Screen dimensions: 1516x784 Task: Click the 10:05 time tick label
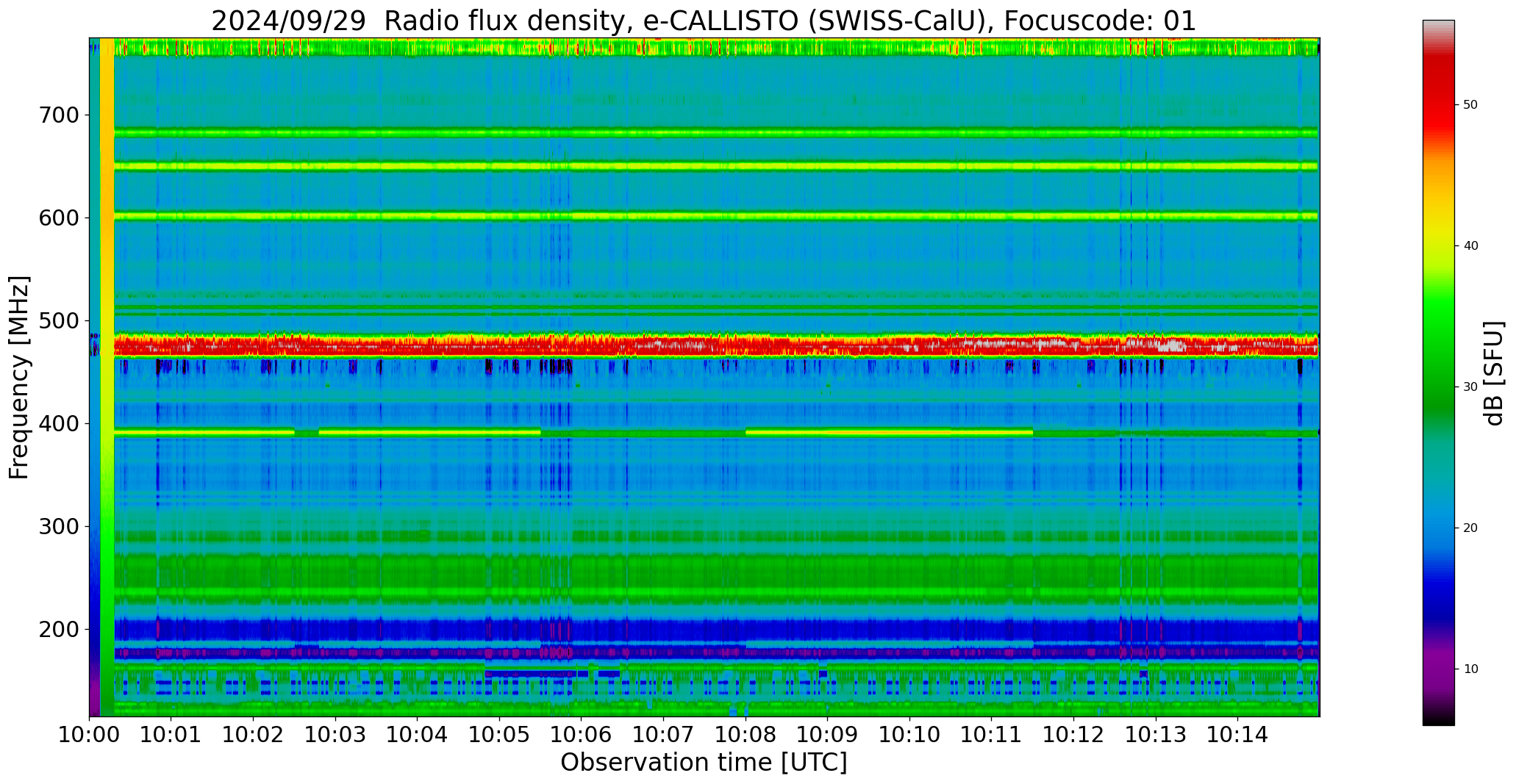click(499, 735)
